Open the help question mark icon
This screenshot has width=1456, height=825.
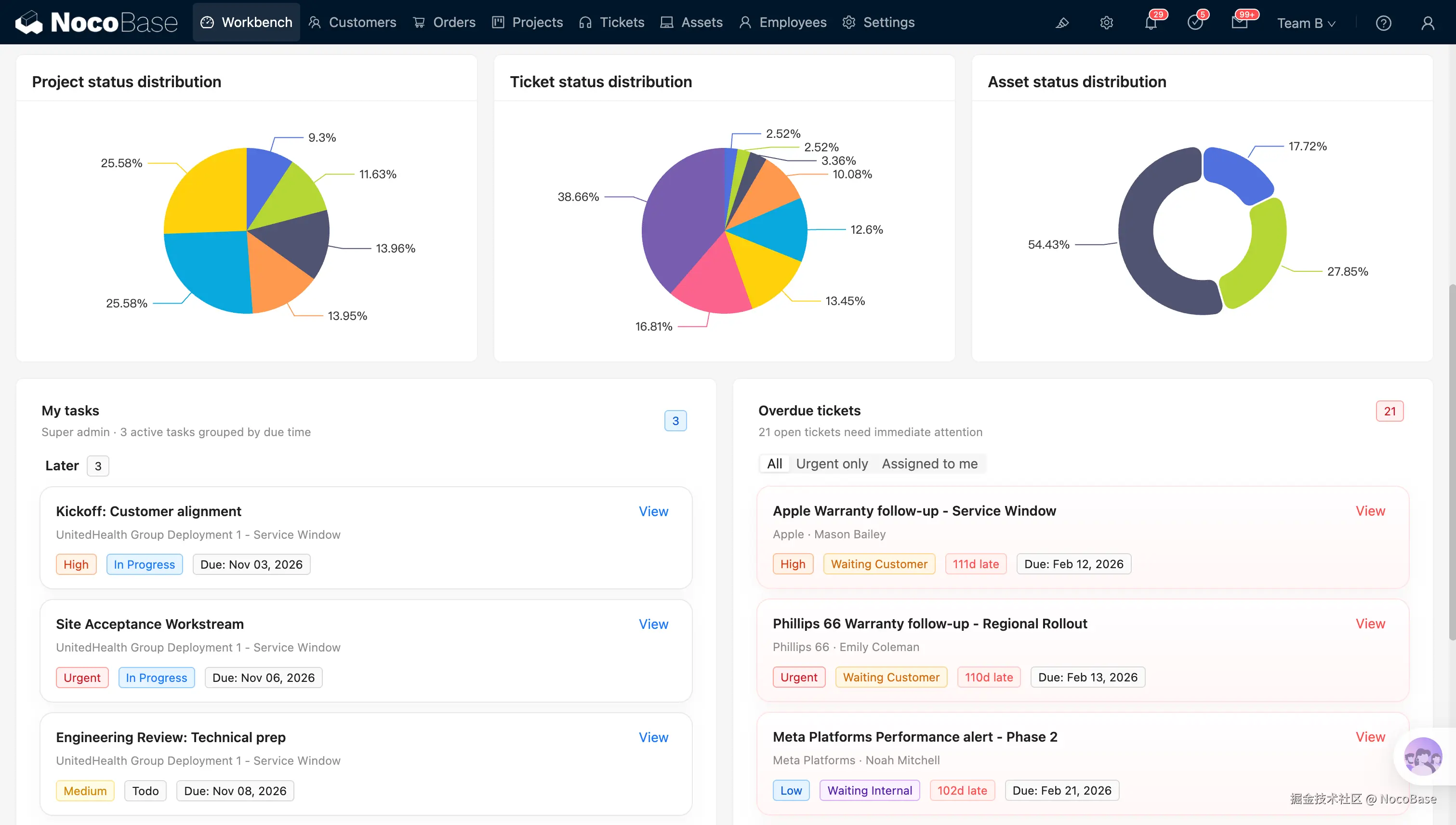[1383, 23]
